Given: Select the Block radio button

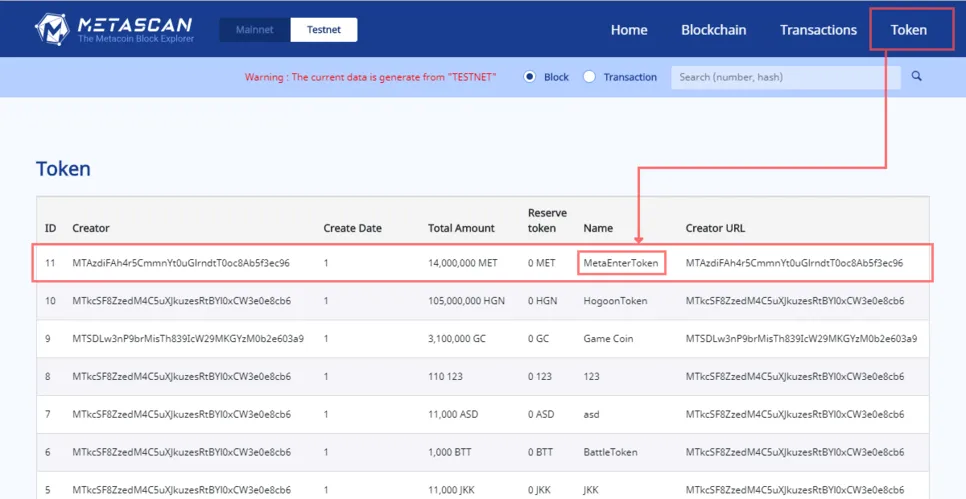Looking at the screenshot, I should point(529,77).
